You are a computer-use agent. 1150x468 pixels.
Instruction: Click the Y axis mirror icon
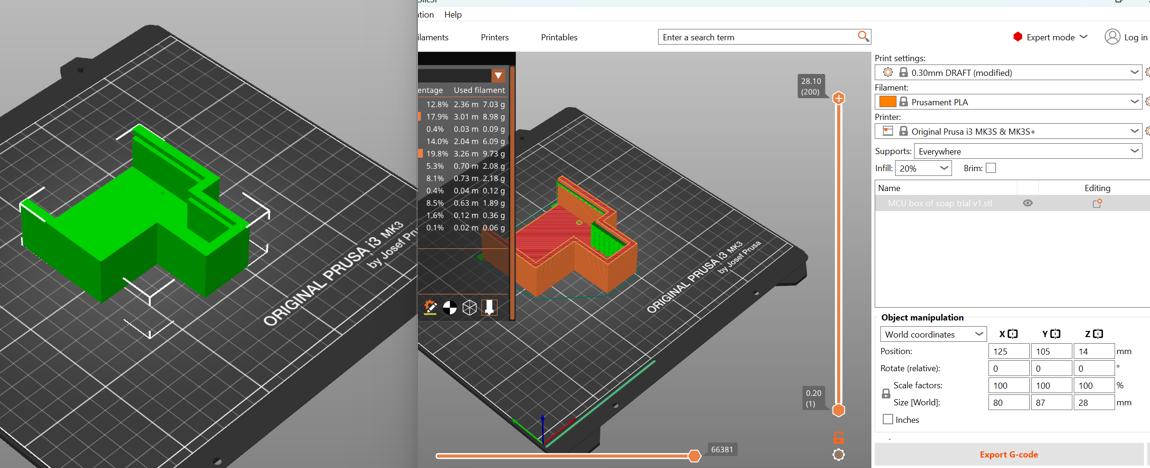click(x=1055, y=334)
